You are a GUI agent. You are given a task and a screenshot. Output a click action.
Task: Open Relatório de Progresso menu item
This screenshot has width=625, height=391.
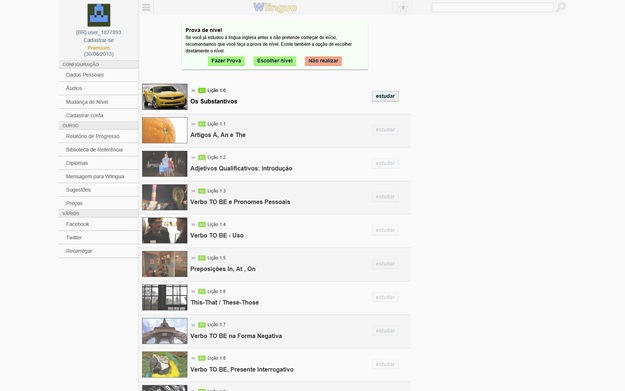[x=98, y=136]
